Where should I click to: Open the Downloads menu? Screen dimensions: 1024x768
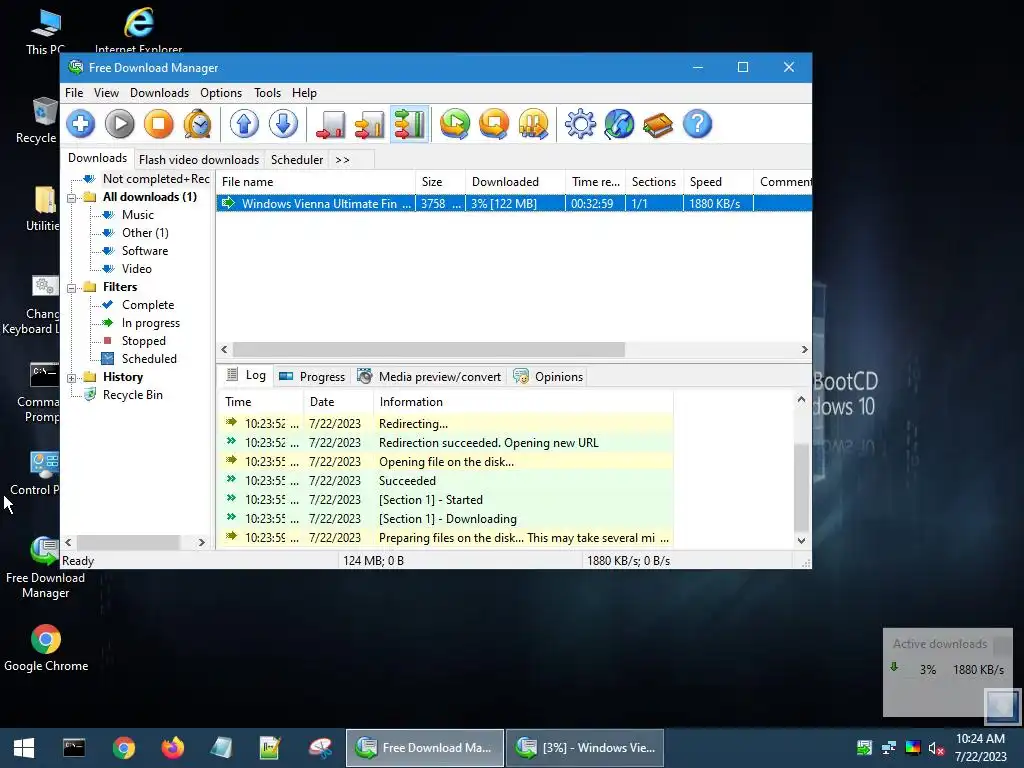(159, 93)
